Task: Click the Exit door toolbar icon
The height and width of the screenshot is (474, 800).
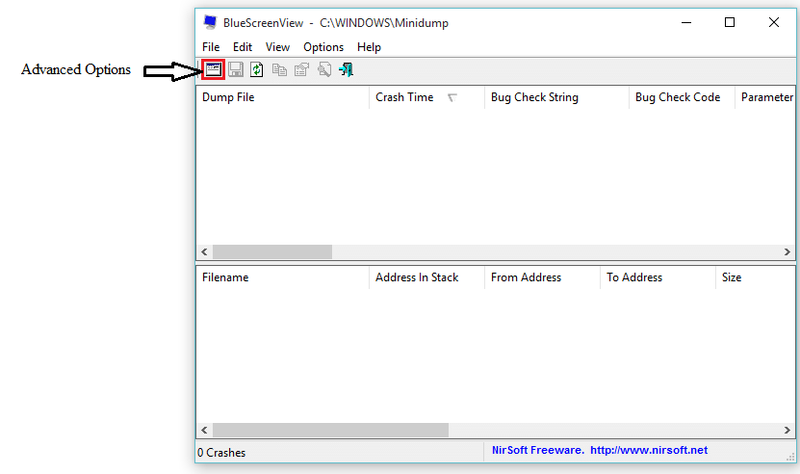Action: pyautogui.click(x=346, y=69)
